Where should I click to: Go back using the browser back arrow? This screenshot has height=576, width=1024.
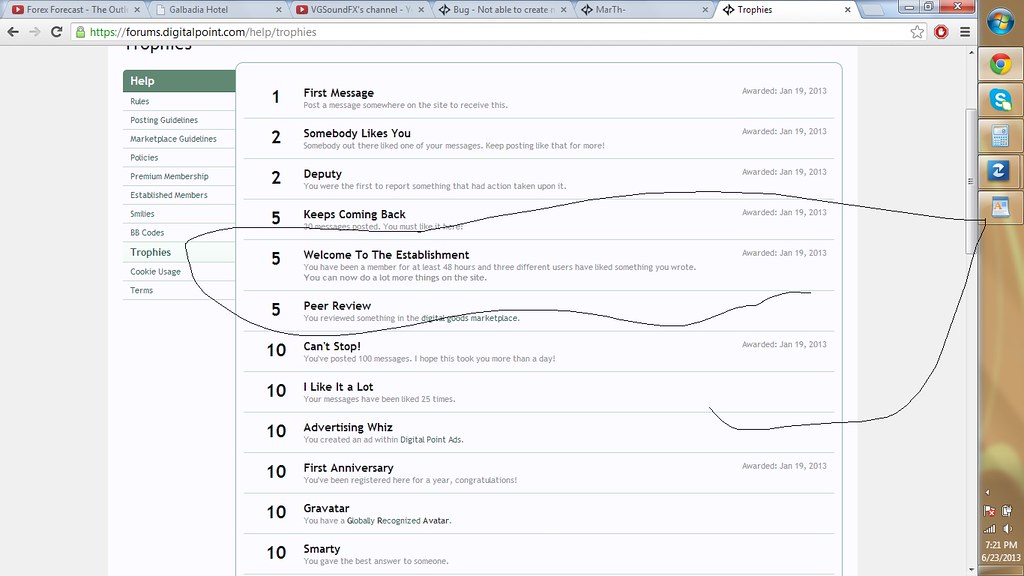(x=13, y=32)
